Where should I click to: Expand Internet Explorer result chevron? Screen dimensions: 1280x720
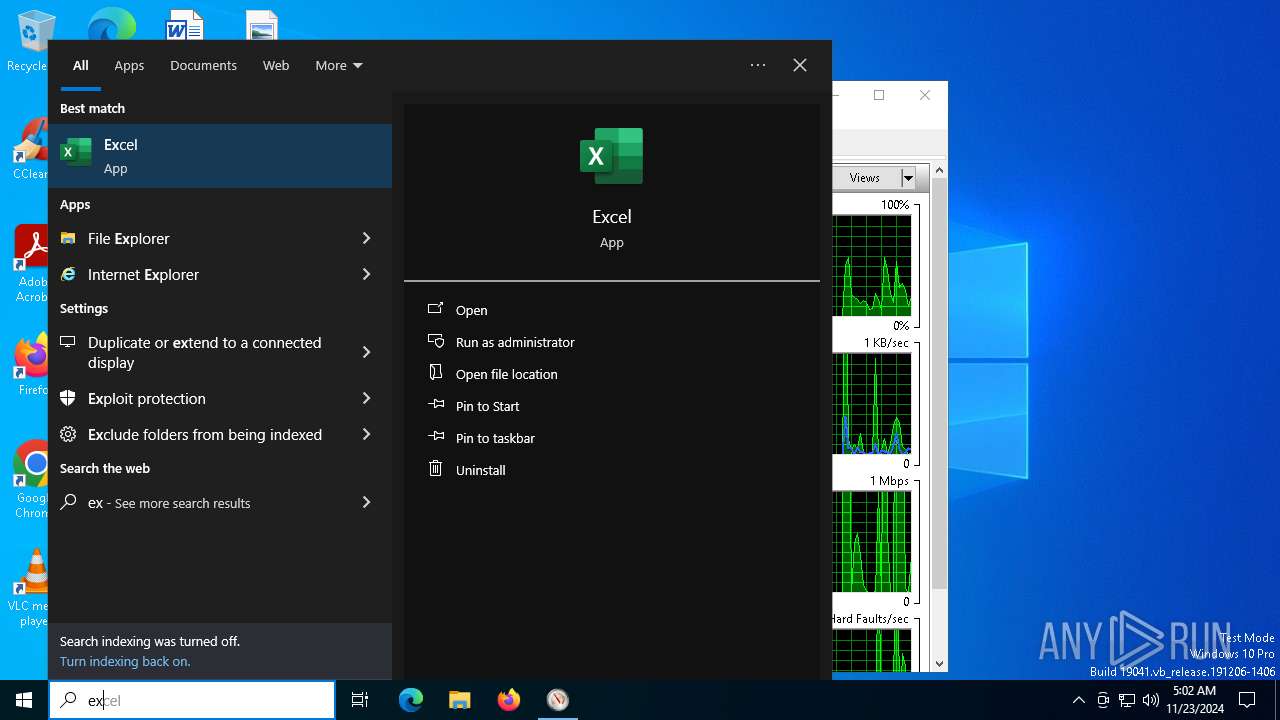(366, 274)
